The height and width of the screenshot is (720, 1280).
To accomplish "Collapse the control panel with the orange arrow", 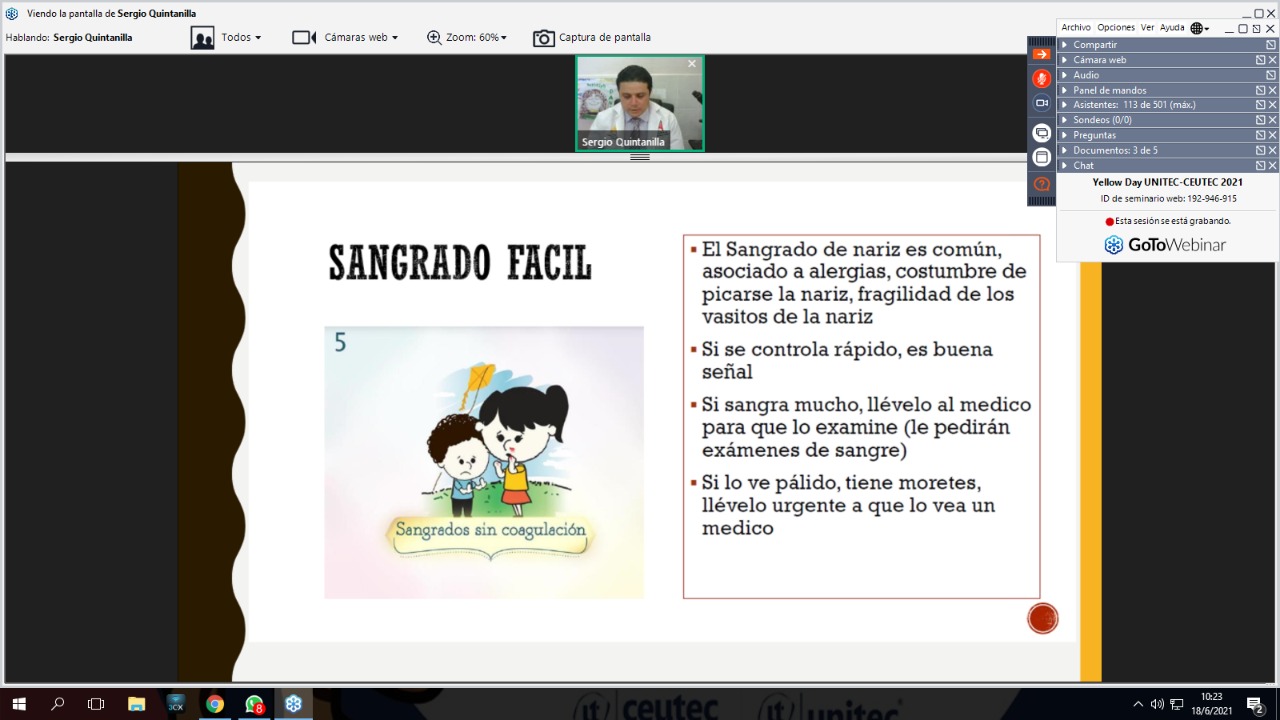I will click(x=1041, y=54).
